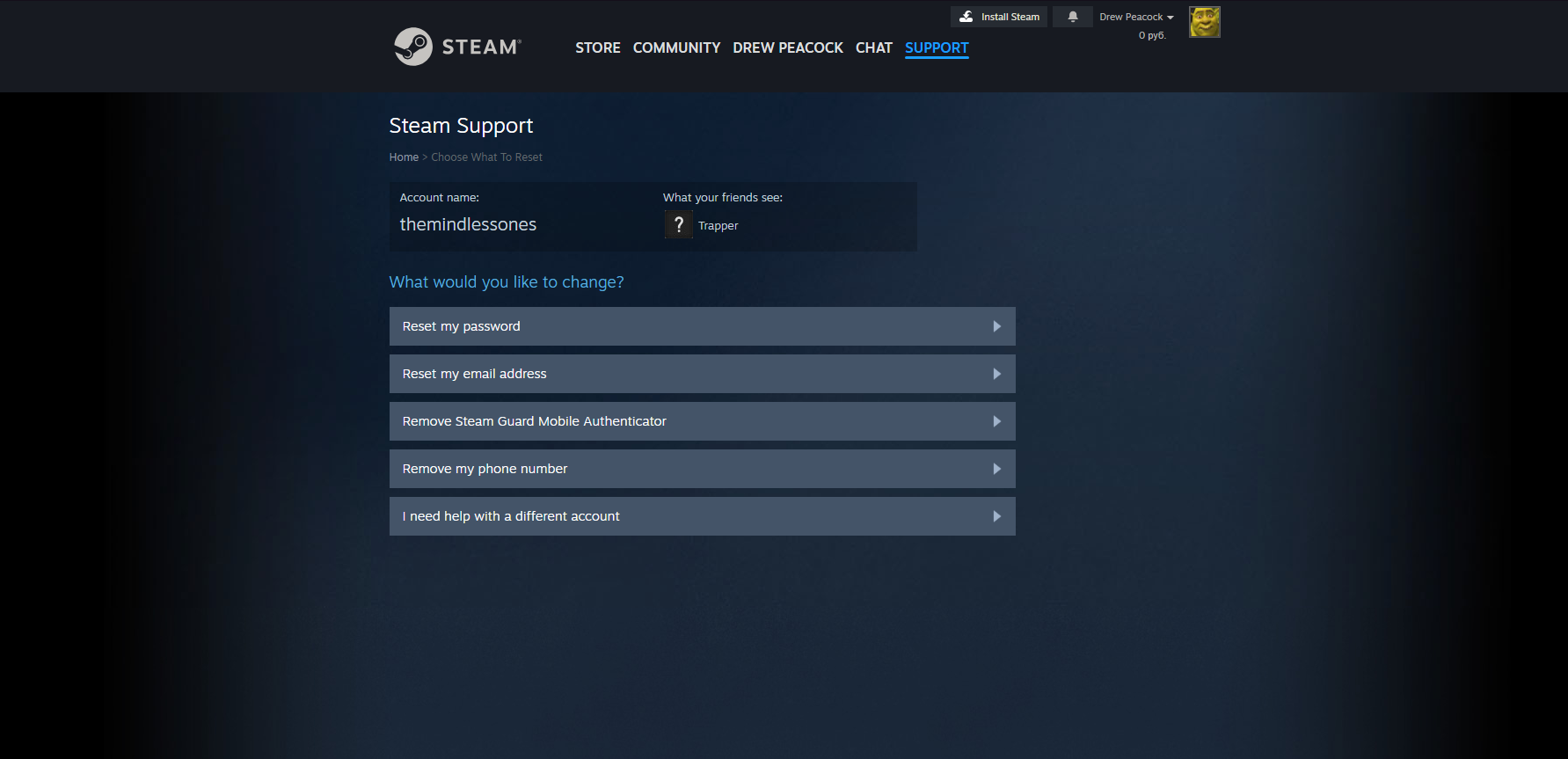Choose Reset my email address

(x=702, y=374)
